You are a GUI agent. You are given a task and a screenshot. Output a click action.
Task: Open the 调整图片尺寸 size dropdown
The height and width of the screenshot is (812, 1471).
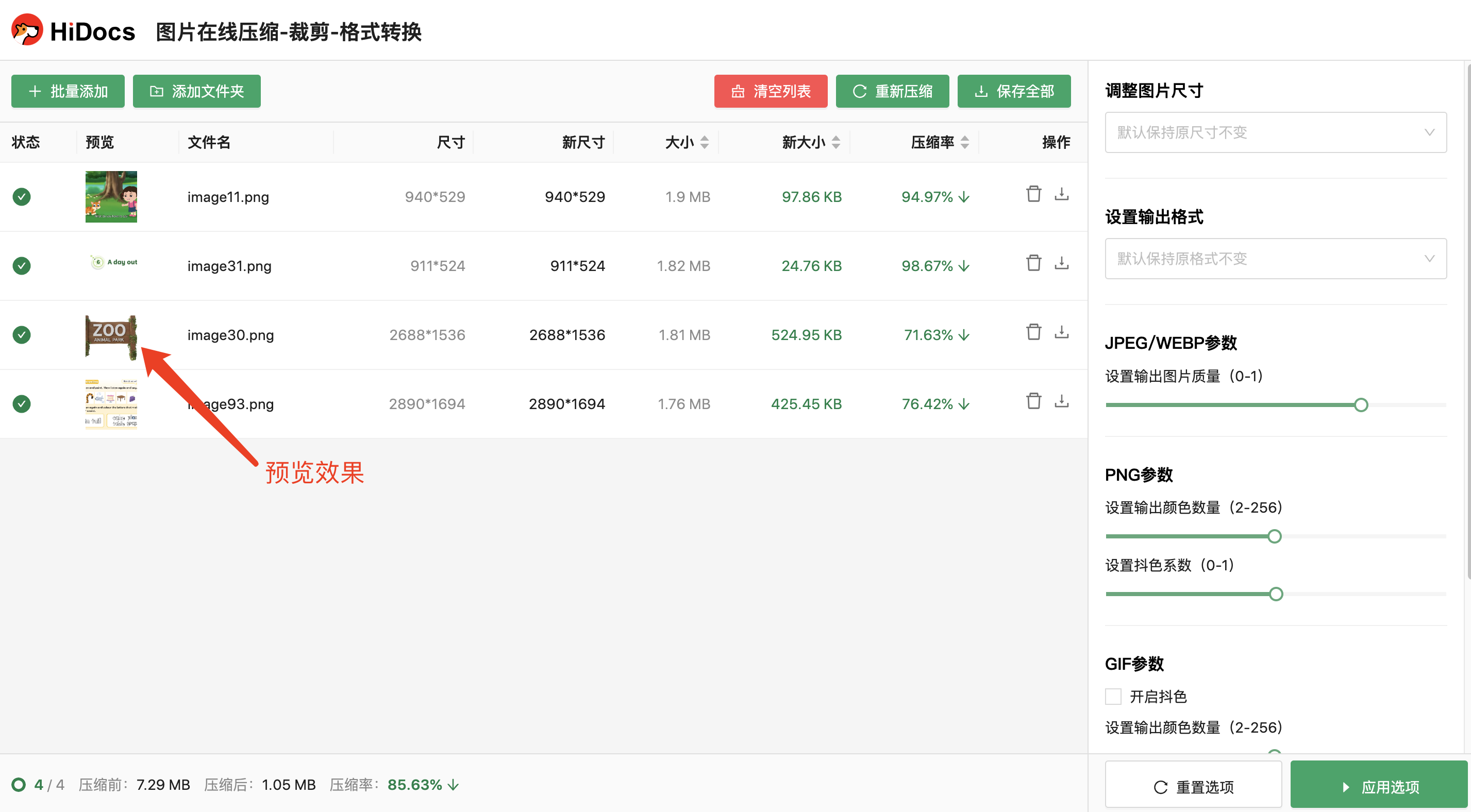[1275, 132]
